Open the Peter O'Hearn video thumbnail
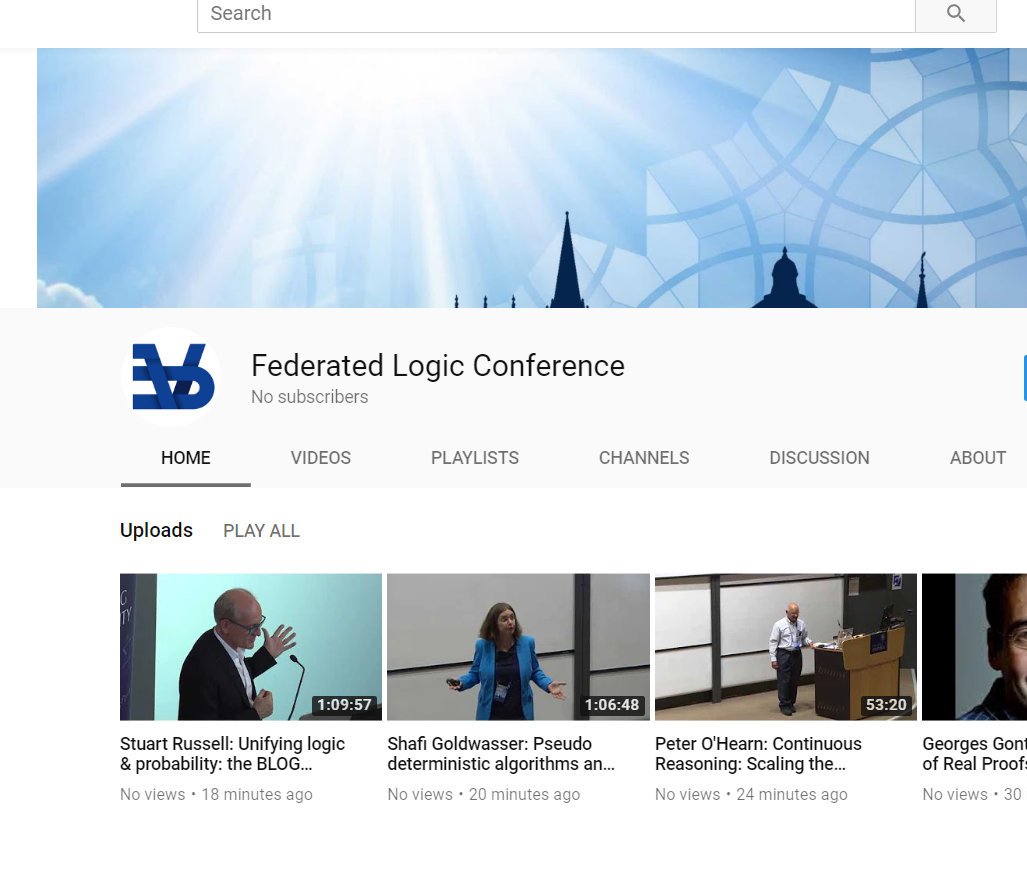1027x889 pixels. pyautogui.click(x=785, y=646)
